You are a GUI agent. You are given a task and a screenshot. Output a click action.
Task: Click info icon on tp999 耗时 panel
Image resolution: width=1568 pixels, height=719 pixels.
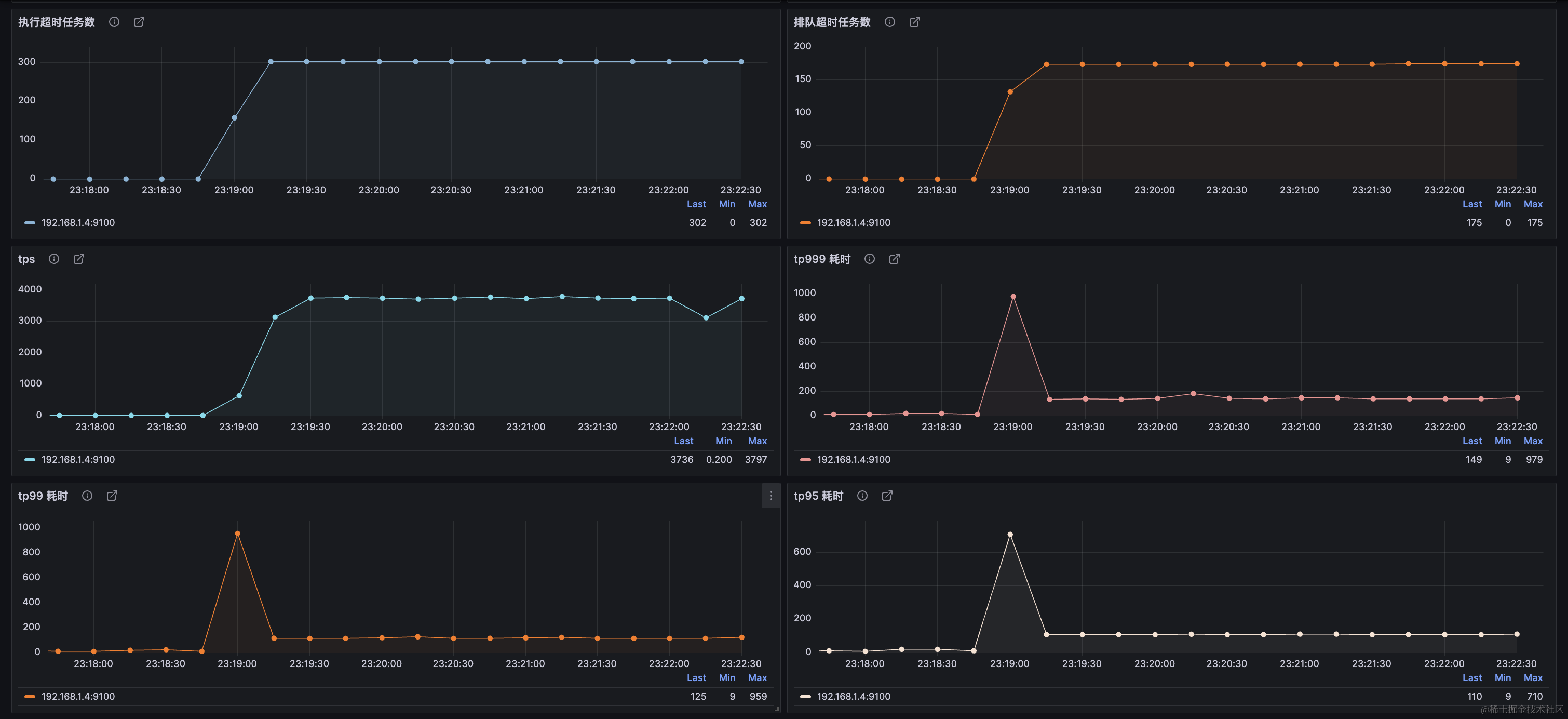[x=869, y=259]
